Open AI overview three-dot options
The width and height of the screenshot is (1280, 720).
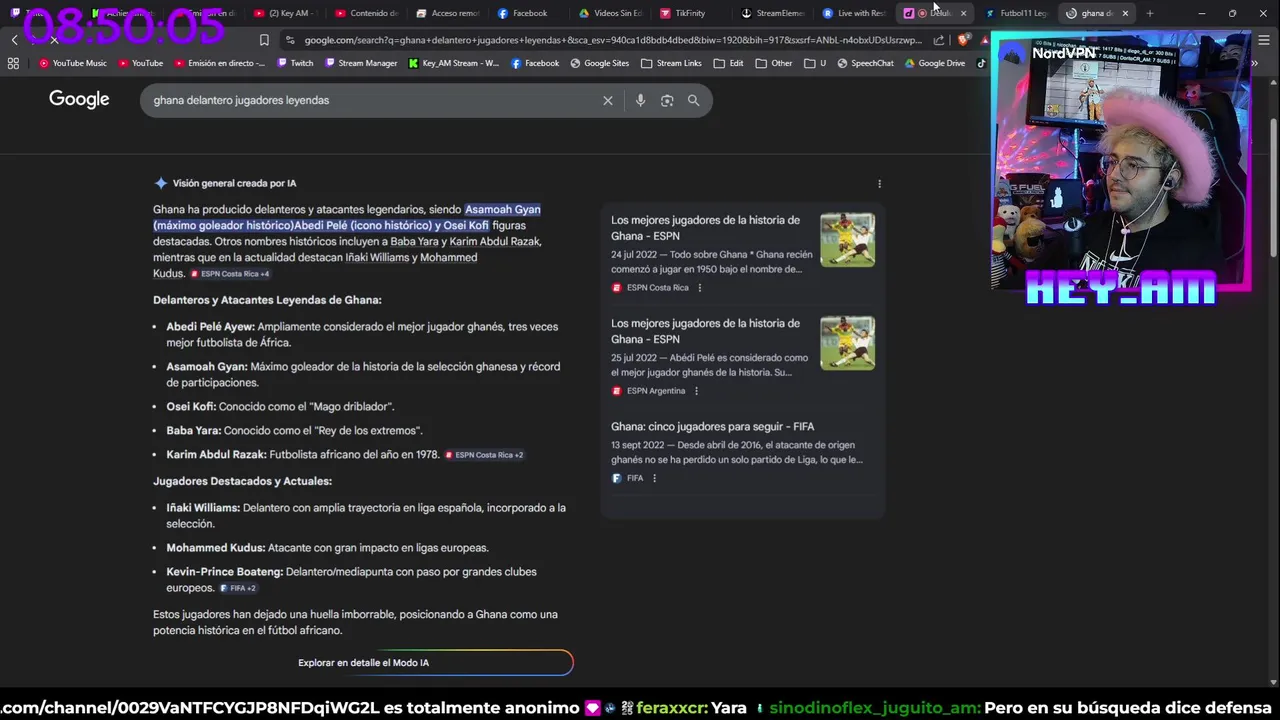click(879, 184)
